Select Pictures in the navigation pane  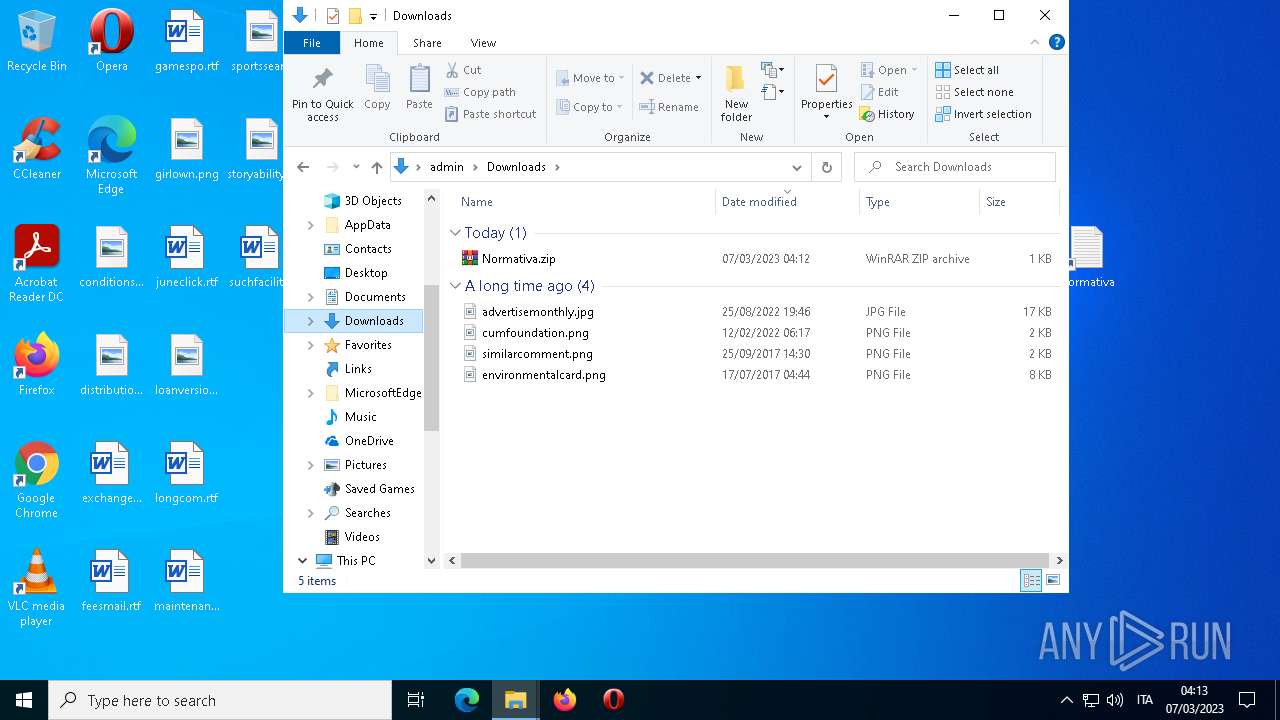(x=366, y=465)
